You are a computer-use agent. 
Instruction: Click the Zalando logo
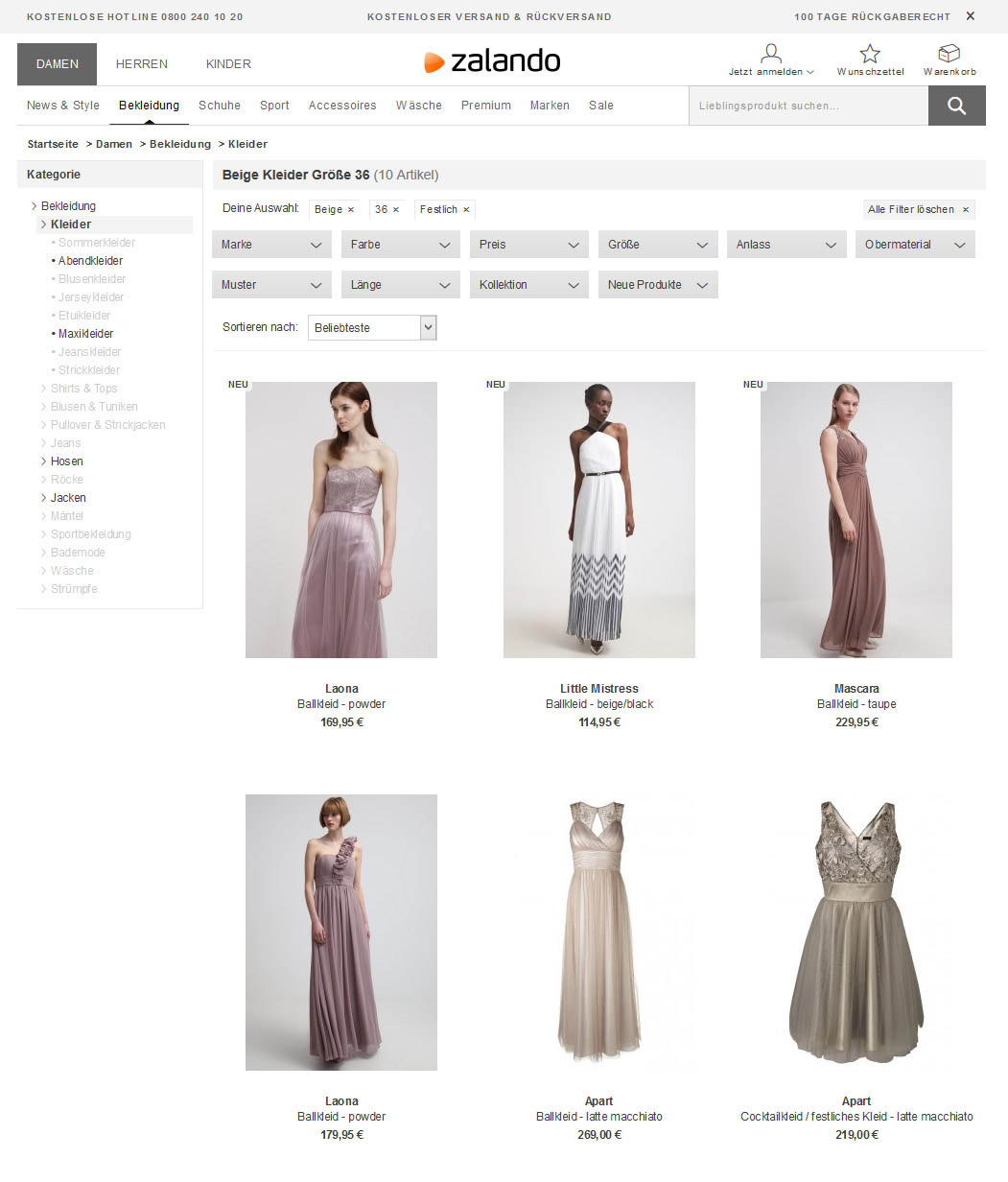pos(492,61)
